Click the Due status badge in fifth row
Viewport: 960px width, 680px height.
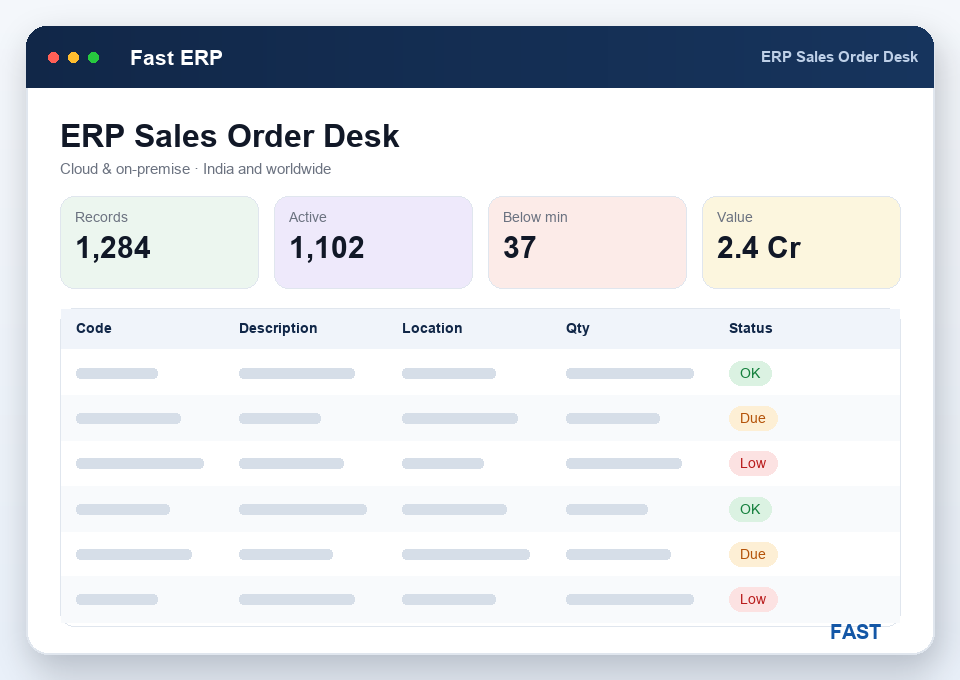tap(753, 555)
